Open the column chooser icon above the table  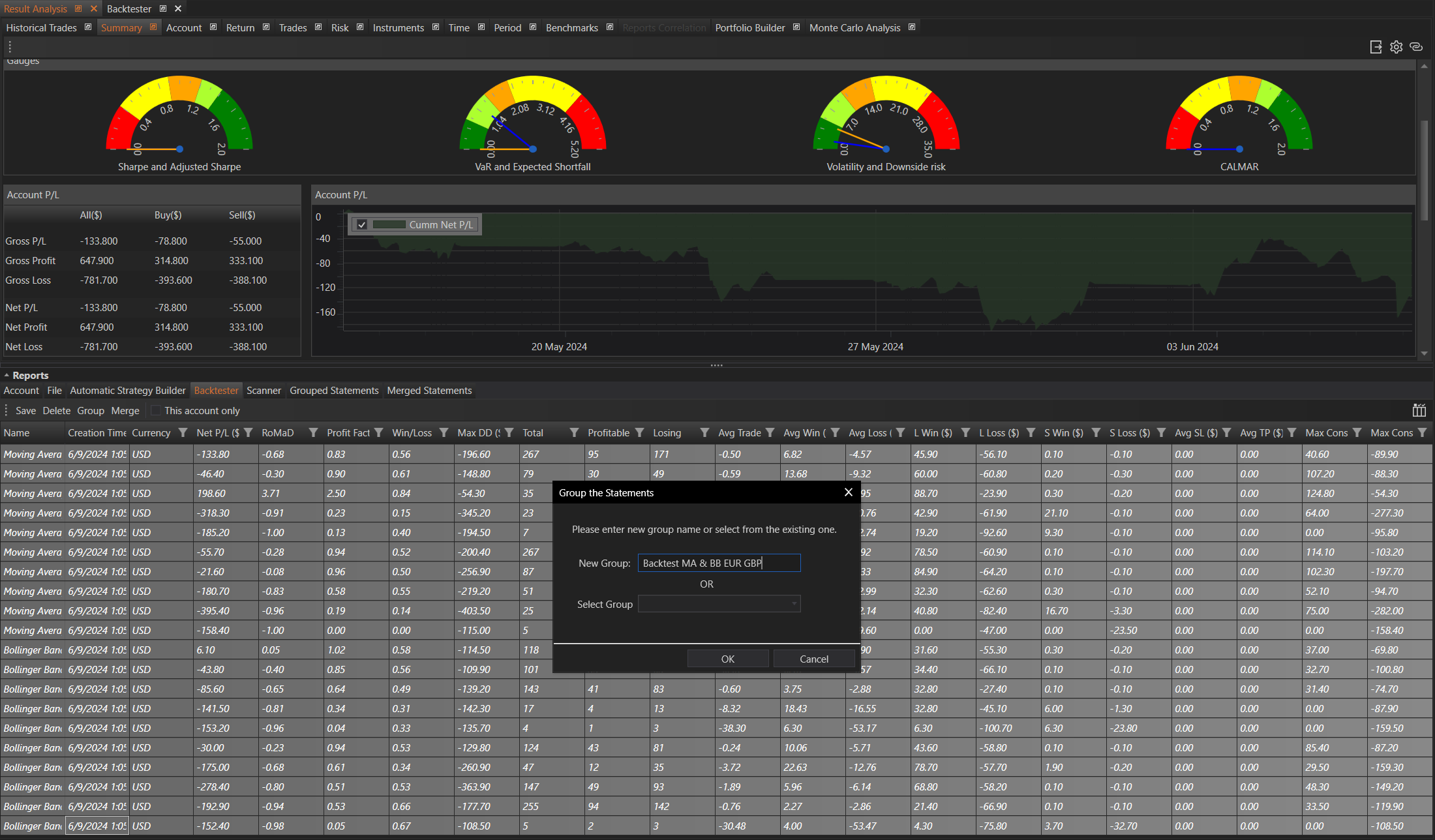(x=1419, y=410)
